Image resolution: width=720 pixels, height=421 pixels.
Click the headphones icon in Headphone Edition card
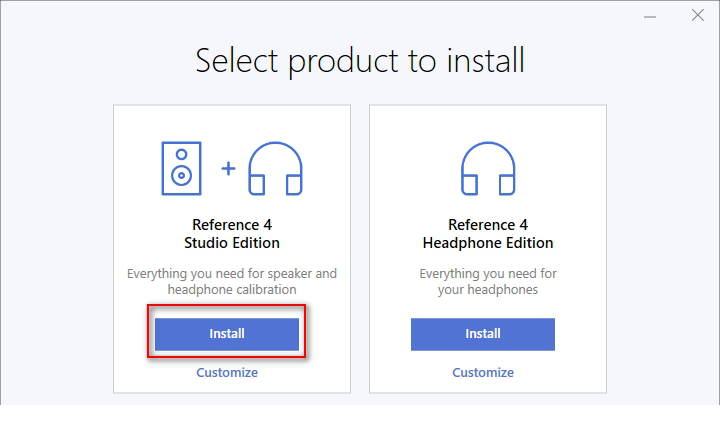click(x=488, y=168)
